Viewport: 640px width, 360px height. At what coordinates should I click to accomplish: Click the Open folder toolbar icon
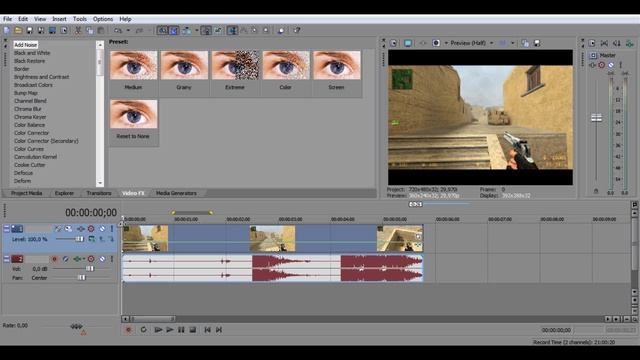point(18,31)
